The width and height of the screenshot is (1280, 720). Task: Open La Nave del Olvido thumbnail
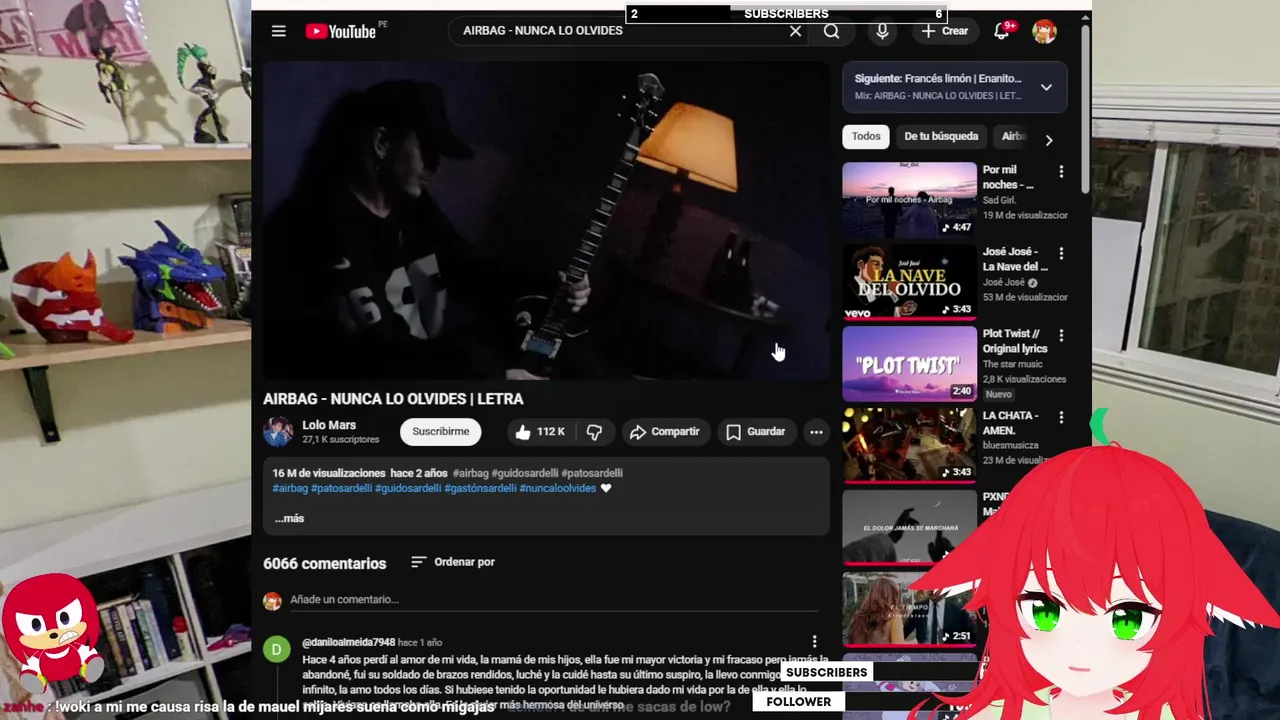[x=909, y=281]
